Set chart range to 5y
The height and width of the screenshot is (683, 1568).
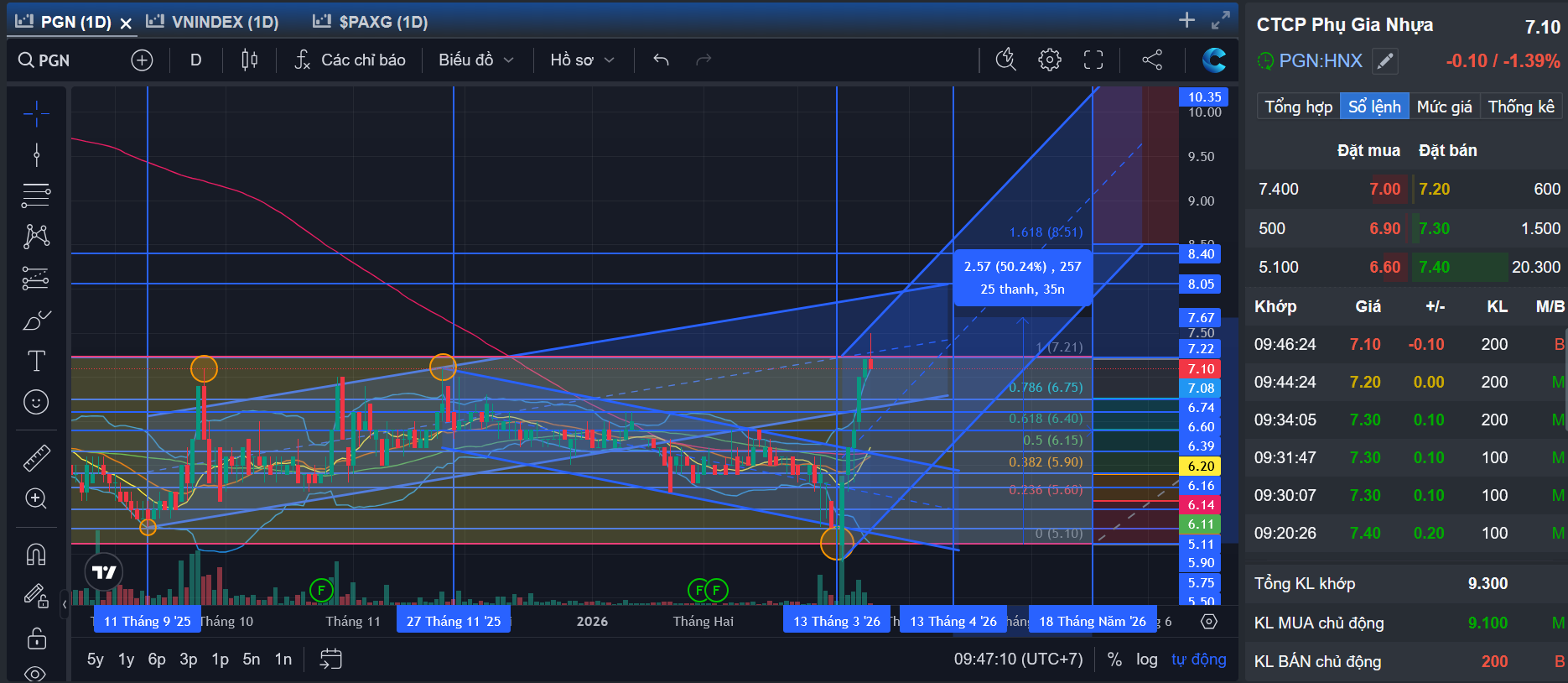click(96, 660)
